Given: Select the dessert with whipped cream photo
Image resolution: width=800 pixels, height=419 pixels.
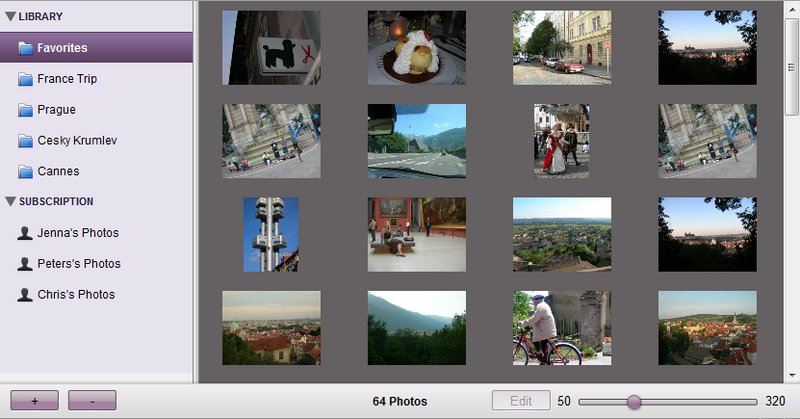Looking at the screenshot, I should pos(417,48).
